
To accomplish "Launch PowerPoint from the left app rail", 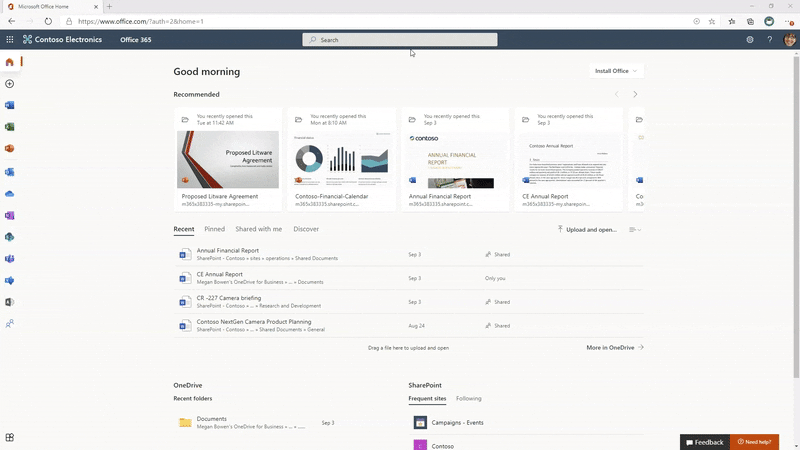I will point(10,148).
